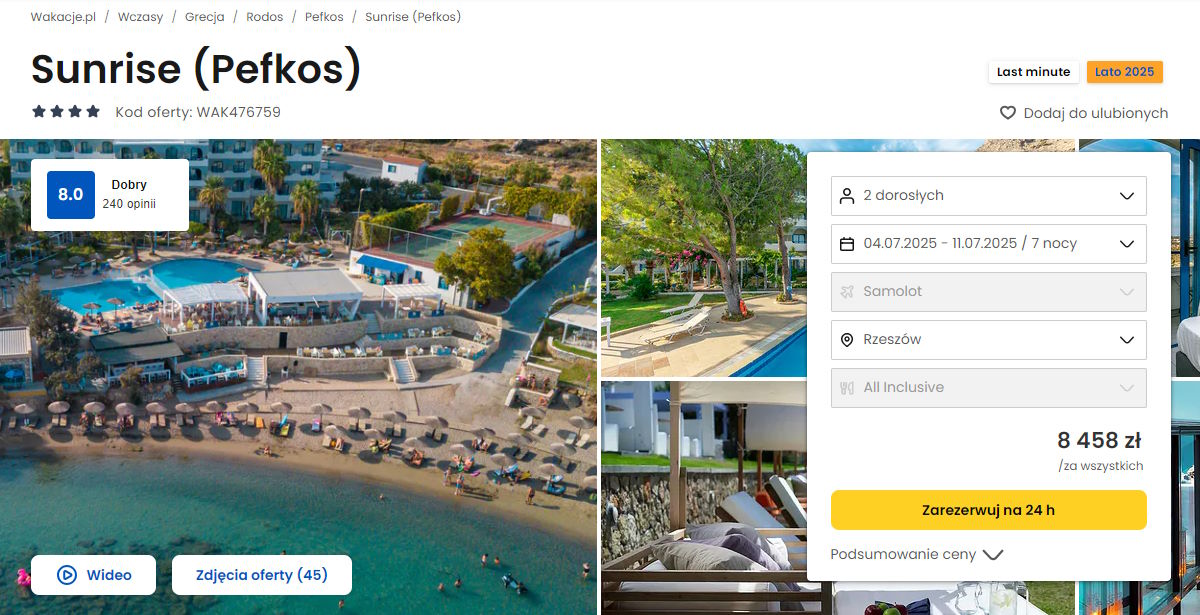The height and width of the screenshot is (615, 1200).
Task: Click the cutlery icon by All Inclusive
Action: (847, 387)
